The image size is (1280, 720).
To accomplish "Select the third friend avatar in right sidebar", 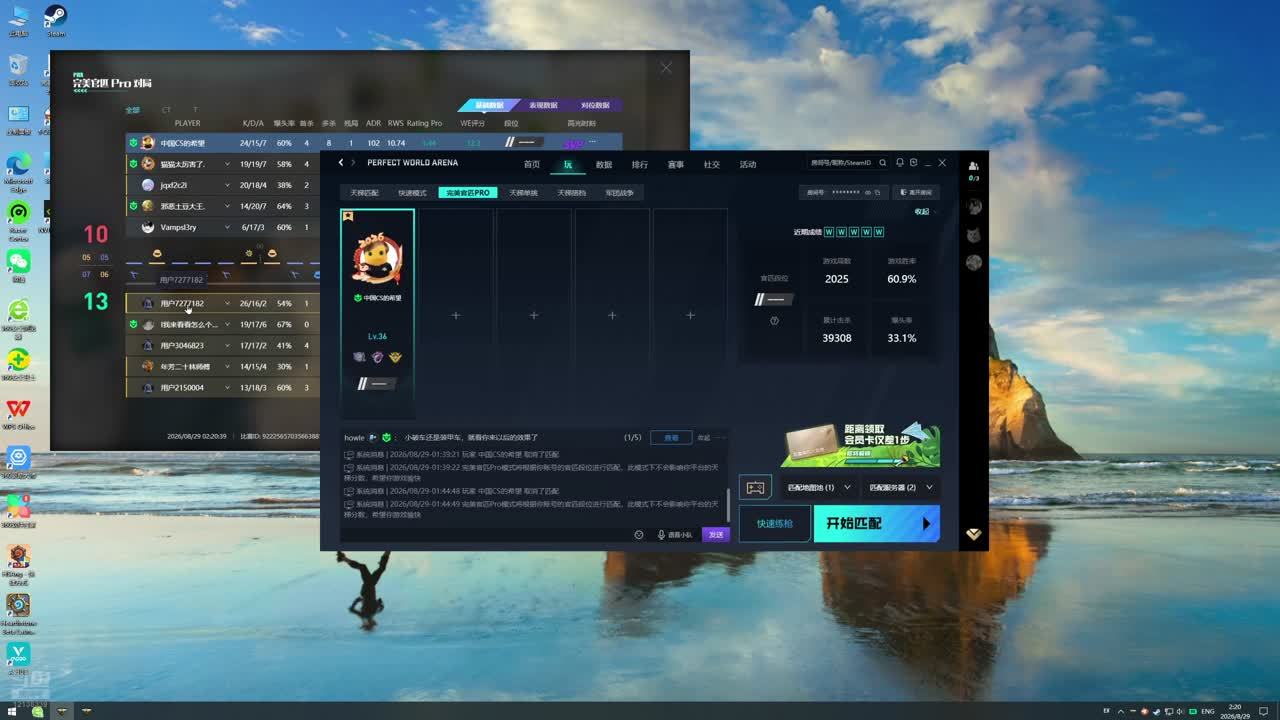I will (x=974, y=263).
